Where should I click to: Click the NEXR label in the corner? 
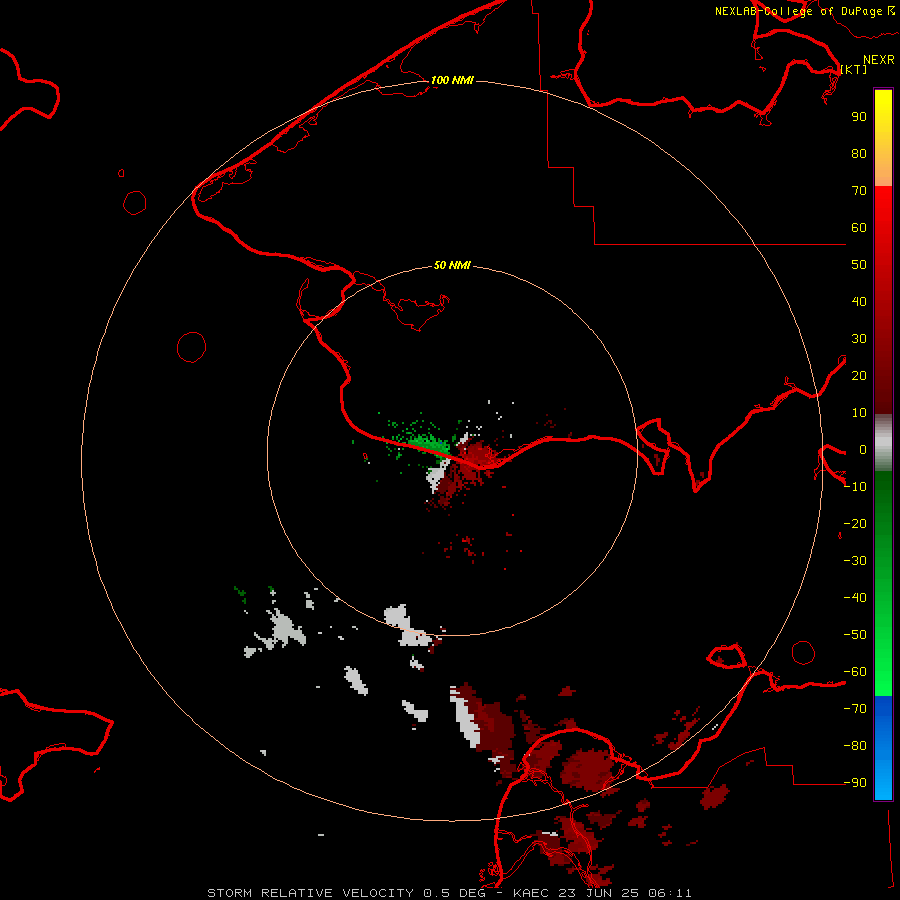coord(879,60)
